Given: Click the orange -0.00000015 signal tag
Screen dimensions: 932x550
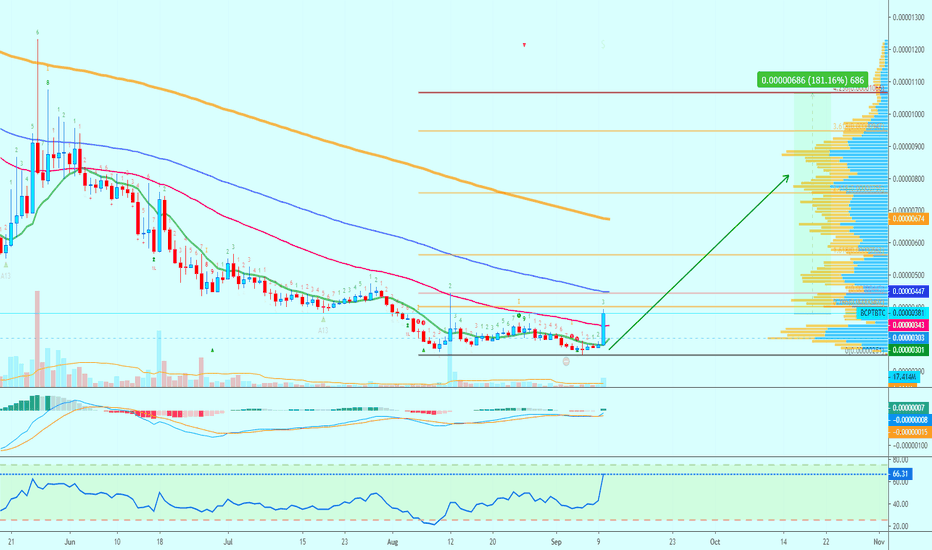Looking at the screenshot, I should [909, 432].
